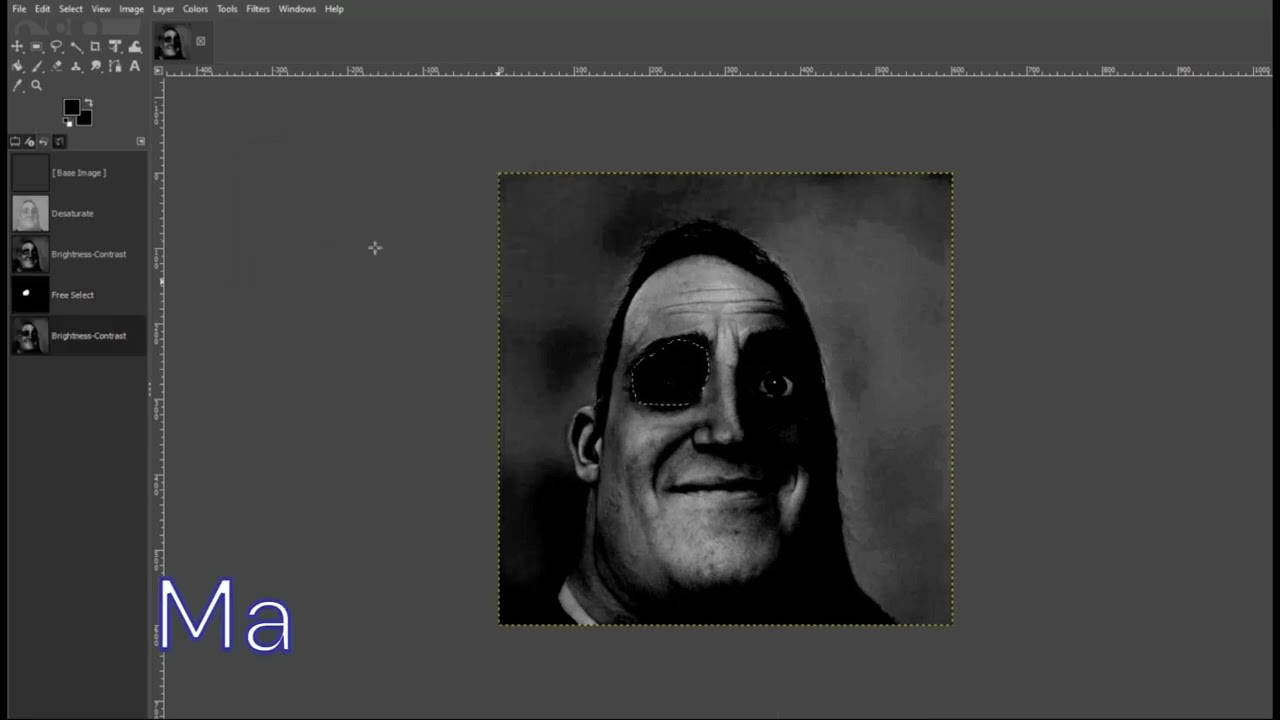The image size is (1280, 720).
Task: Select the open image tab thumbnail
Action: [172, 42]
